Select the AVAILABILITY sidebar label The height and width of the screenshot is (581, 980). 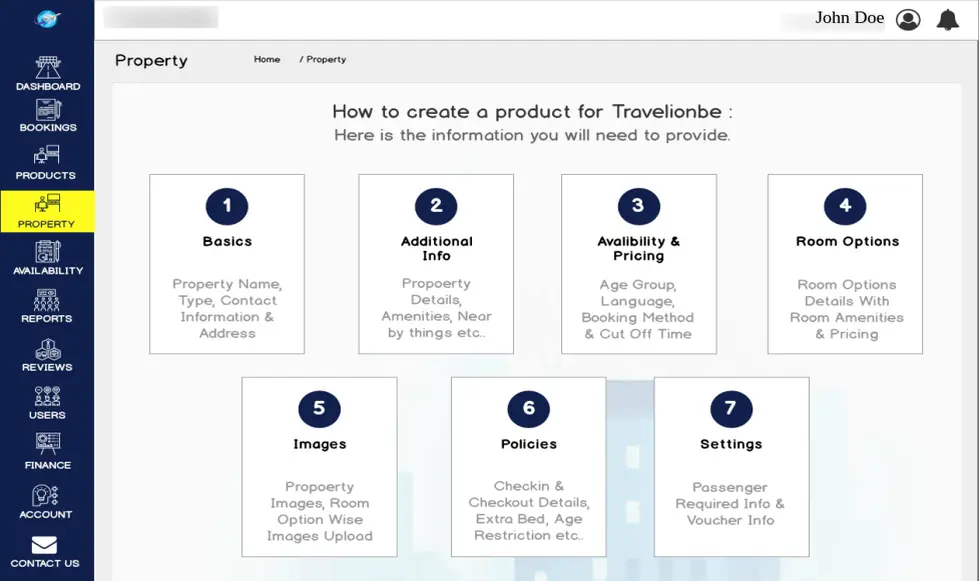coord(48,271)
